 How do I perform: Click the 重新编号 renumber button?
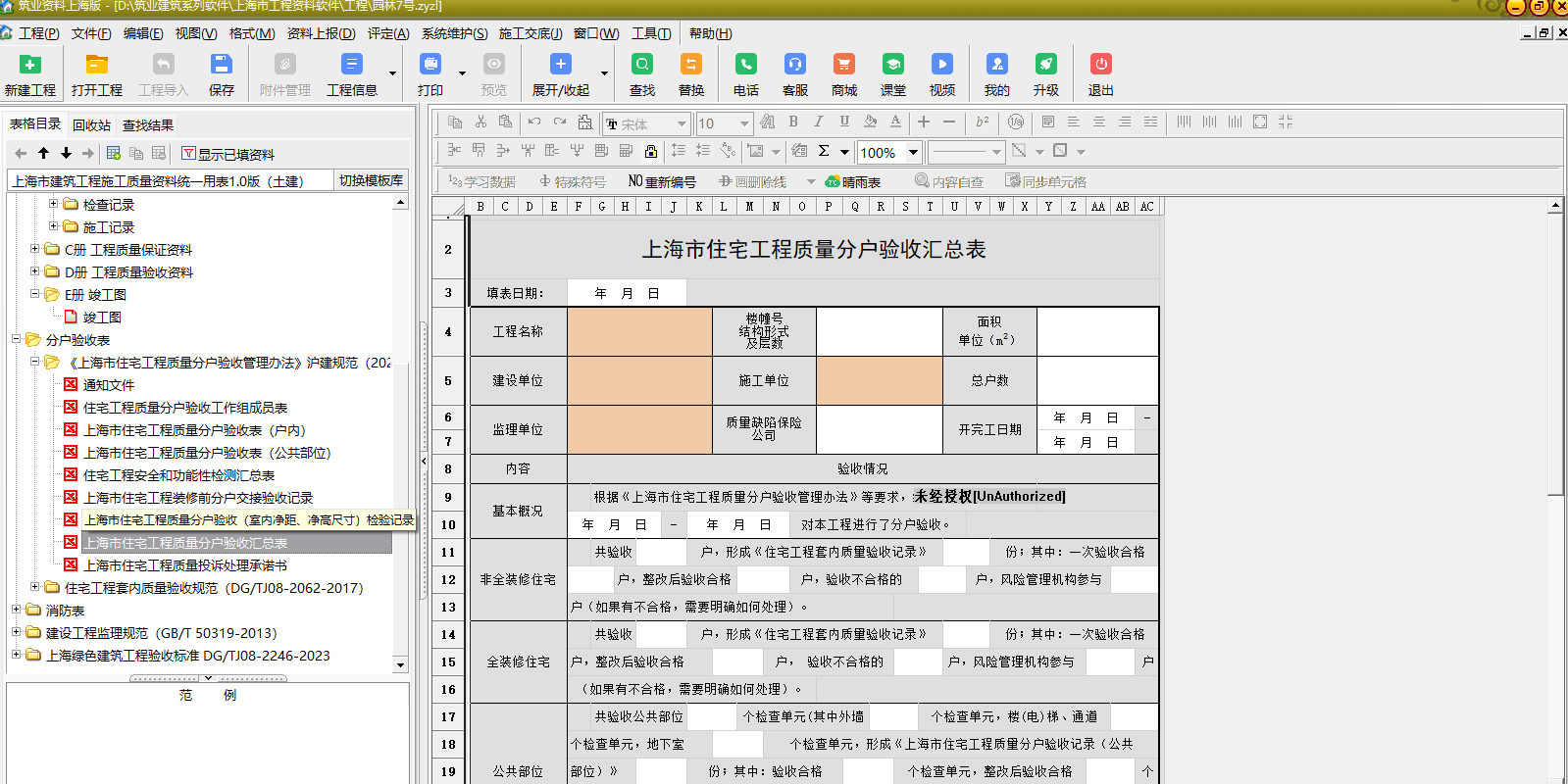click(662, 181)
